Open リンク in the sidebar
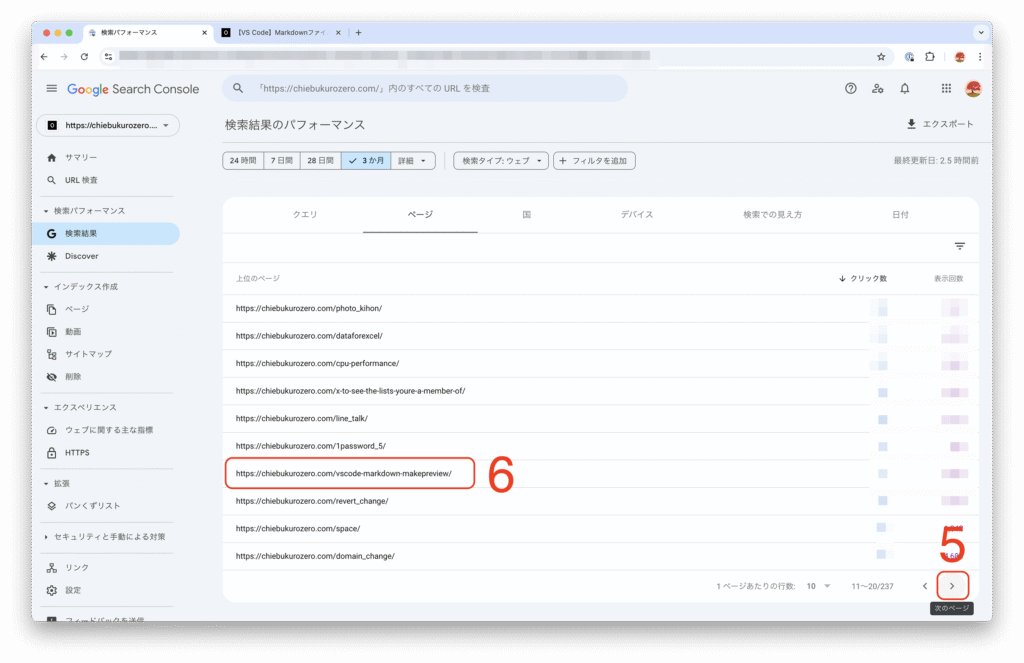 (108, 568)
